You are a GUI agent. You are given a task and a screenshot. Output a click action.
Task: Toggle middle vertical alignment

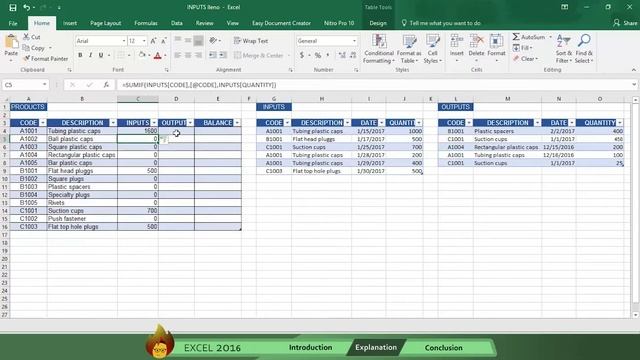(x=188, y=40)
